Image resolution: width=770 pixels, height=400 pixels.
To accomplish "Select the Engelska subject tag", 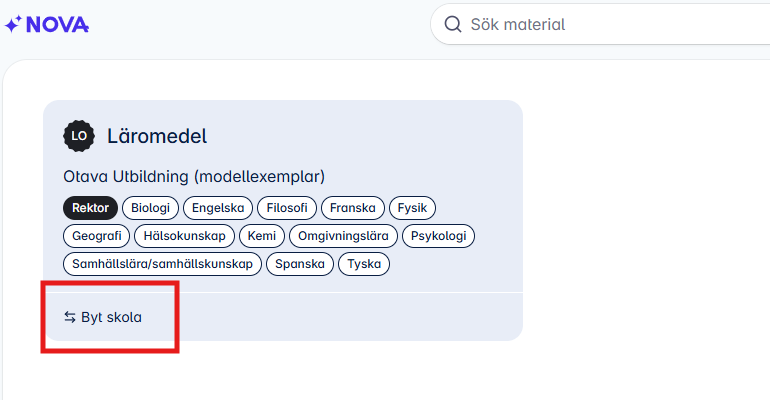I will click(x=218, y=208).
